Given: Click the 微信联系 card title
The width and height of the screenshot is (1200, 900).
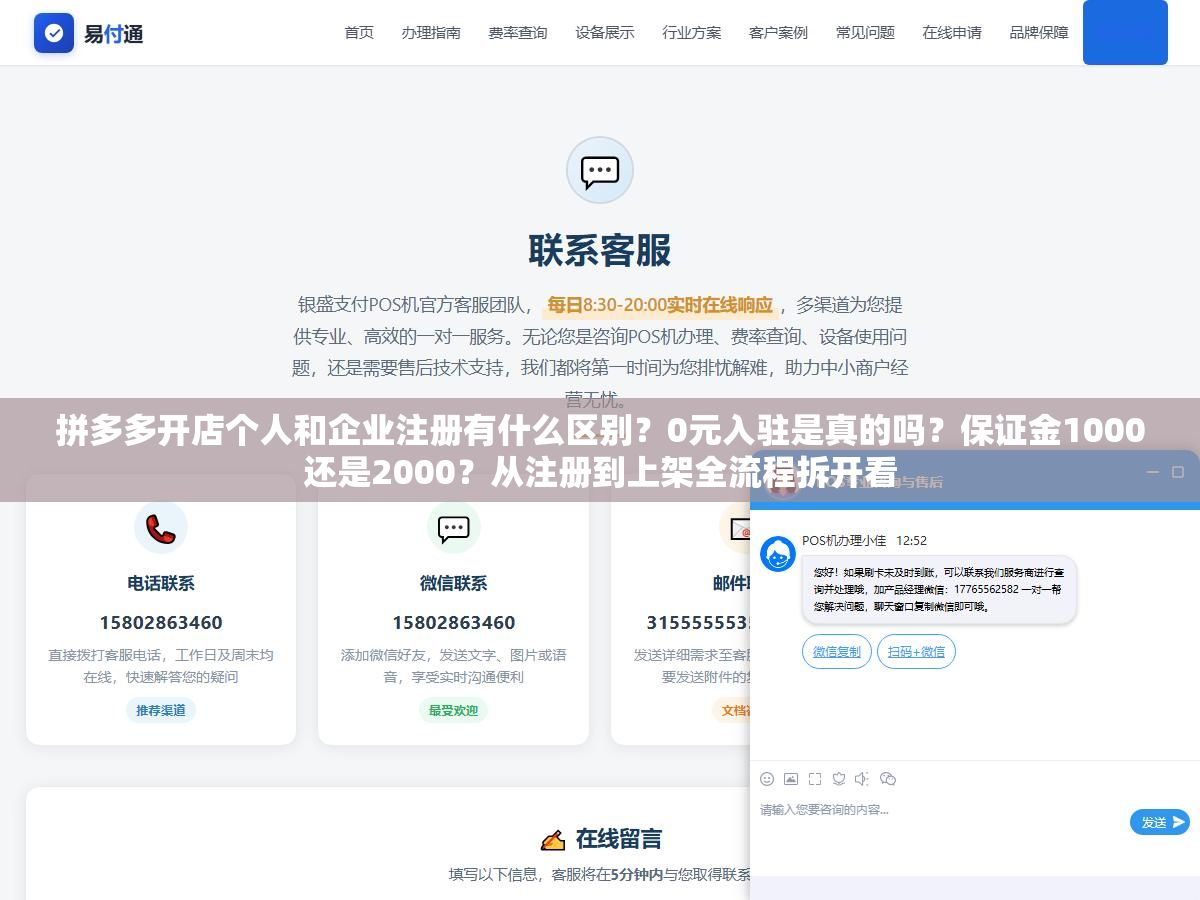Looking at the screenshot, I should coord(454,583).
